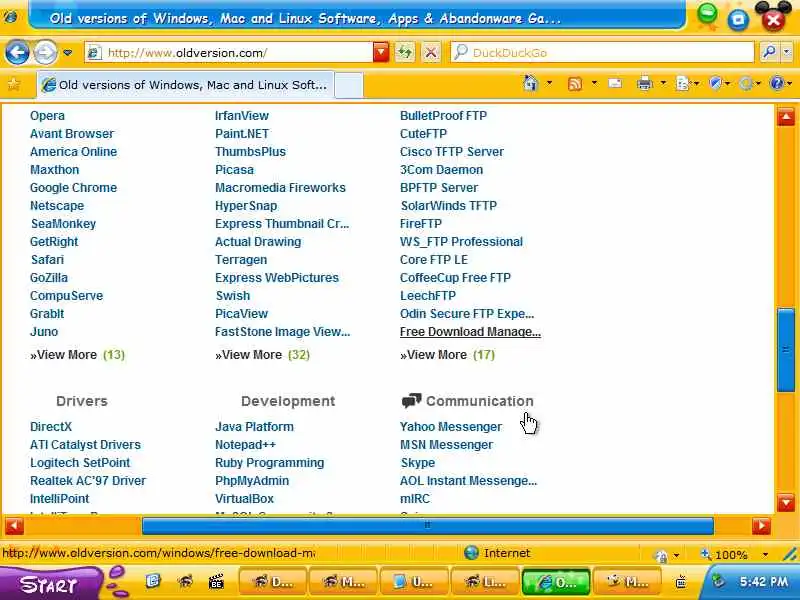
Task: Expand the Print dropdown arrow
Action: [663, 83]
